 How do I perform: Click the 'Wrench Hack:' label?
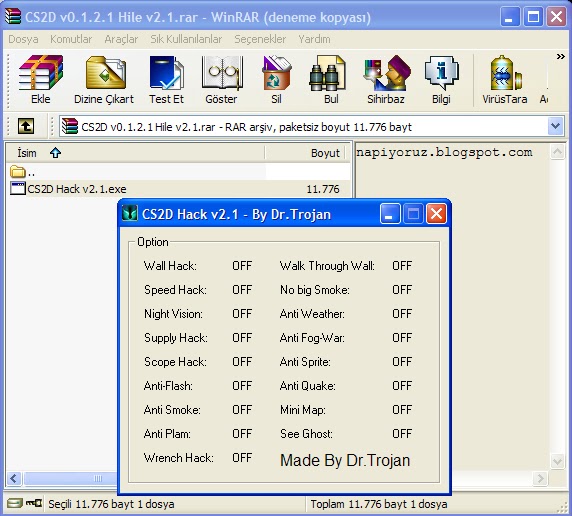tap(179, 458)
